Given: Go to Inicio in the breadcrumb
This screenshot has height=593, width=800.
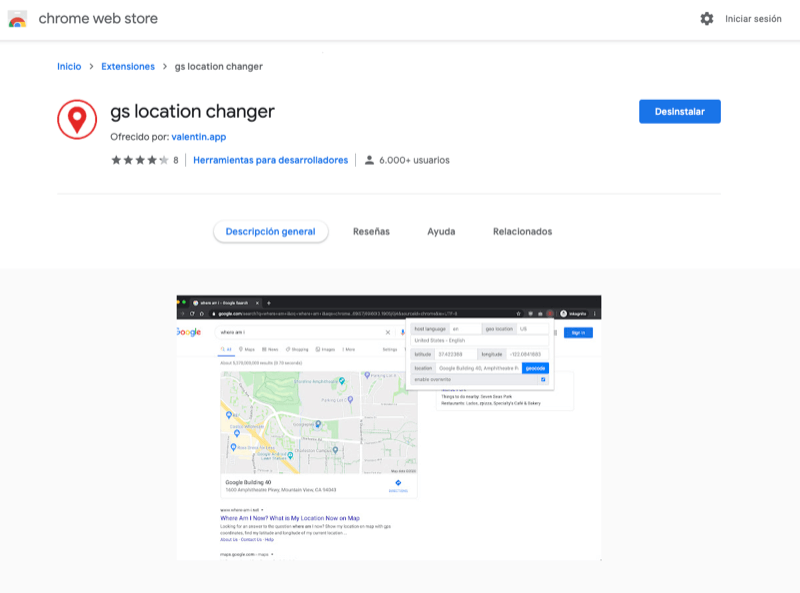Looking at the screenshot, I should coord(69,66).
